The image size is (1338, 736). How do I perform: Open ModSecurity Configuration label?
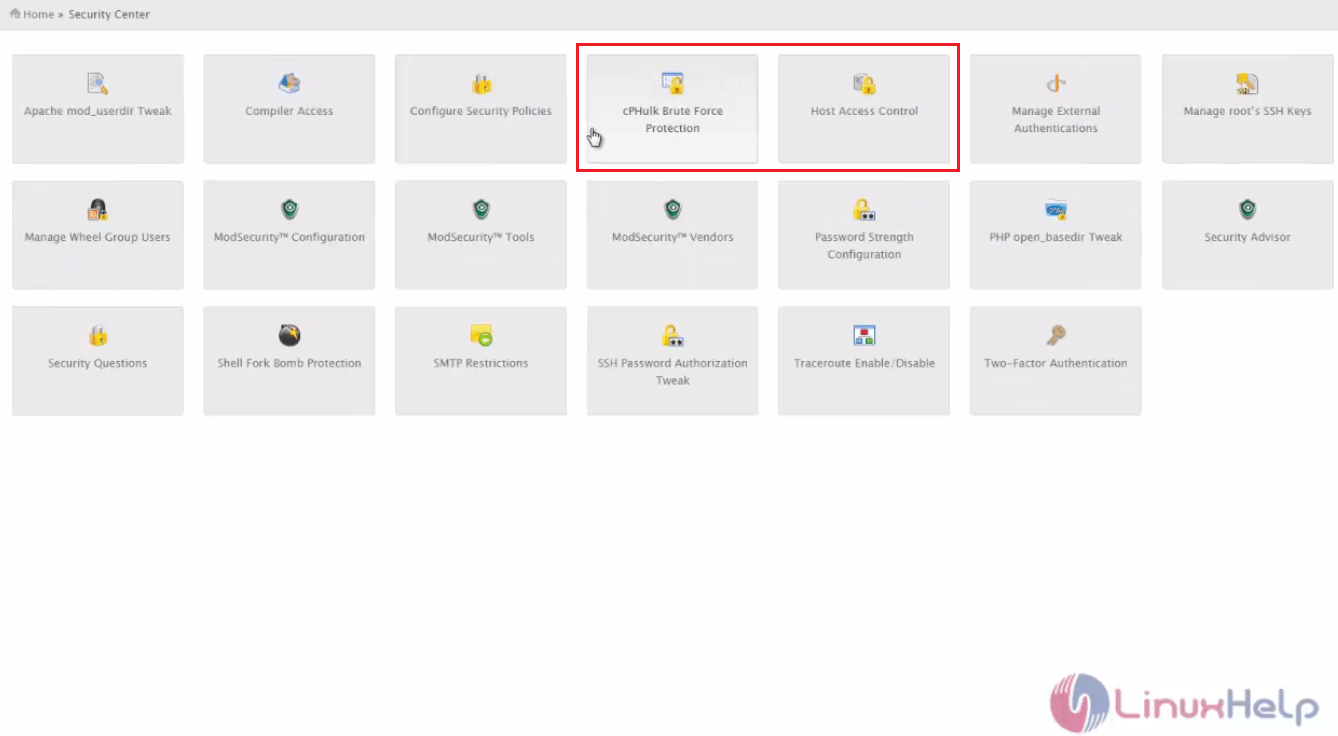tap(289, 237)
